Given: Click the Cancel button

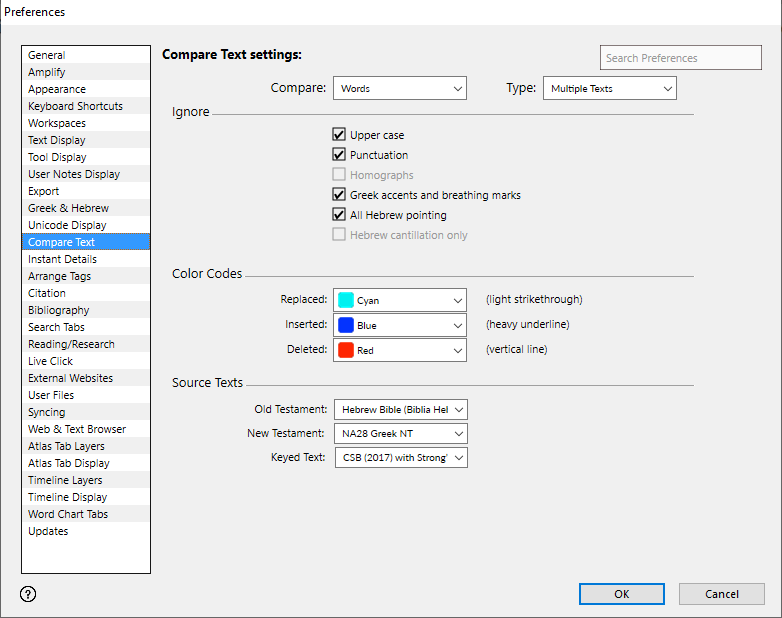Looking at the screenshot, I should (x=721, y=594).
